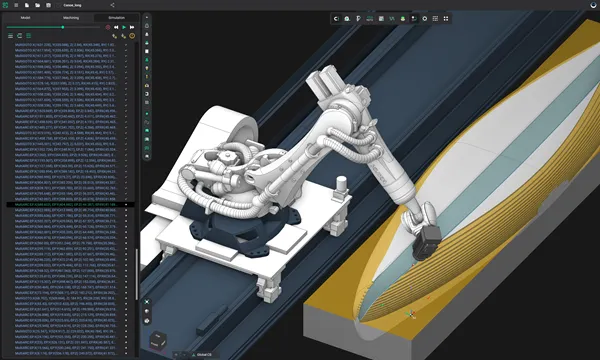
Task: Step simulation to previous move
Action: point(116,27)
